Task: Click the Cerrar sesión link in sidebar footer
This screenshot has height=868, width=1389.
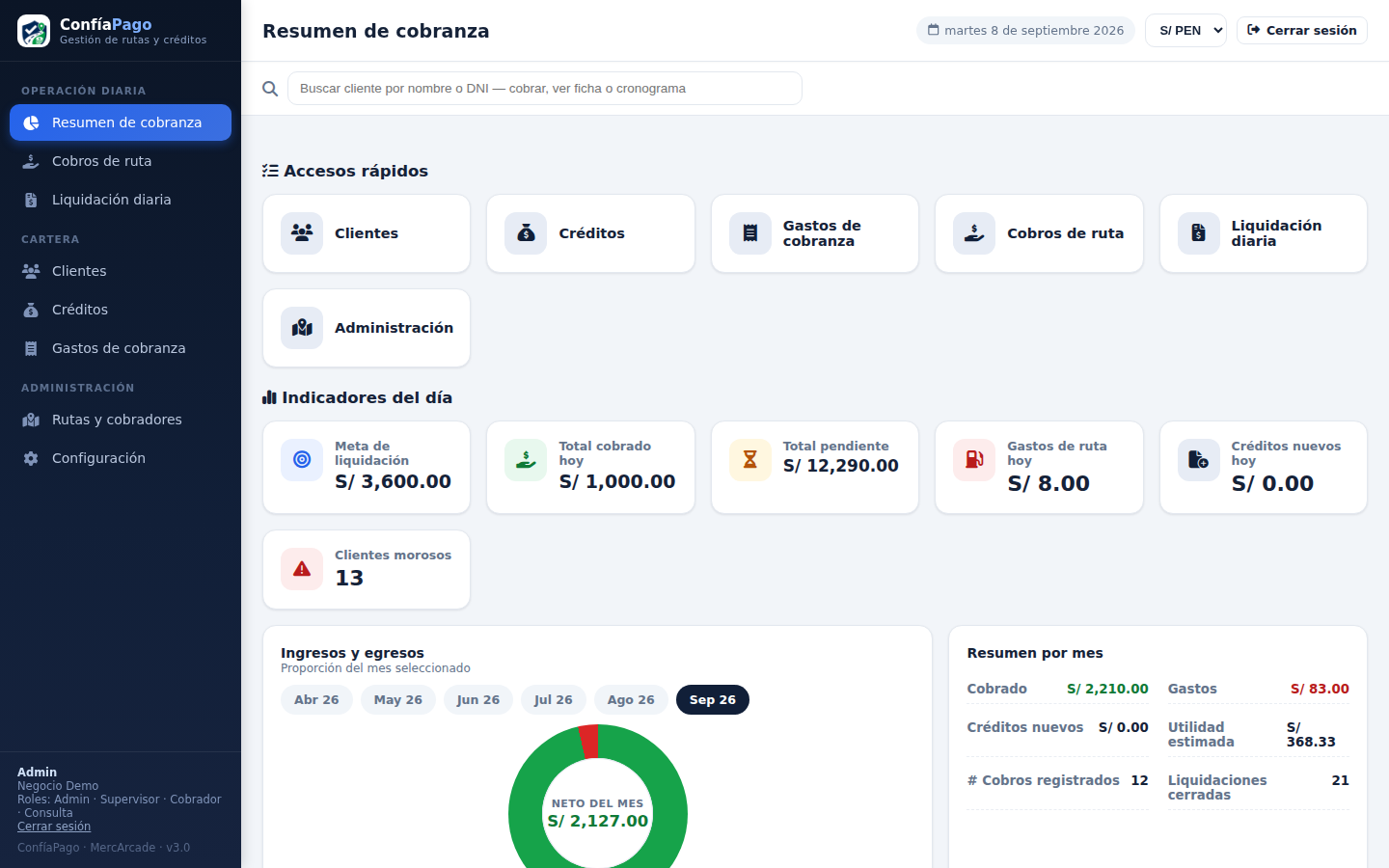Action: 54,827
